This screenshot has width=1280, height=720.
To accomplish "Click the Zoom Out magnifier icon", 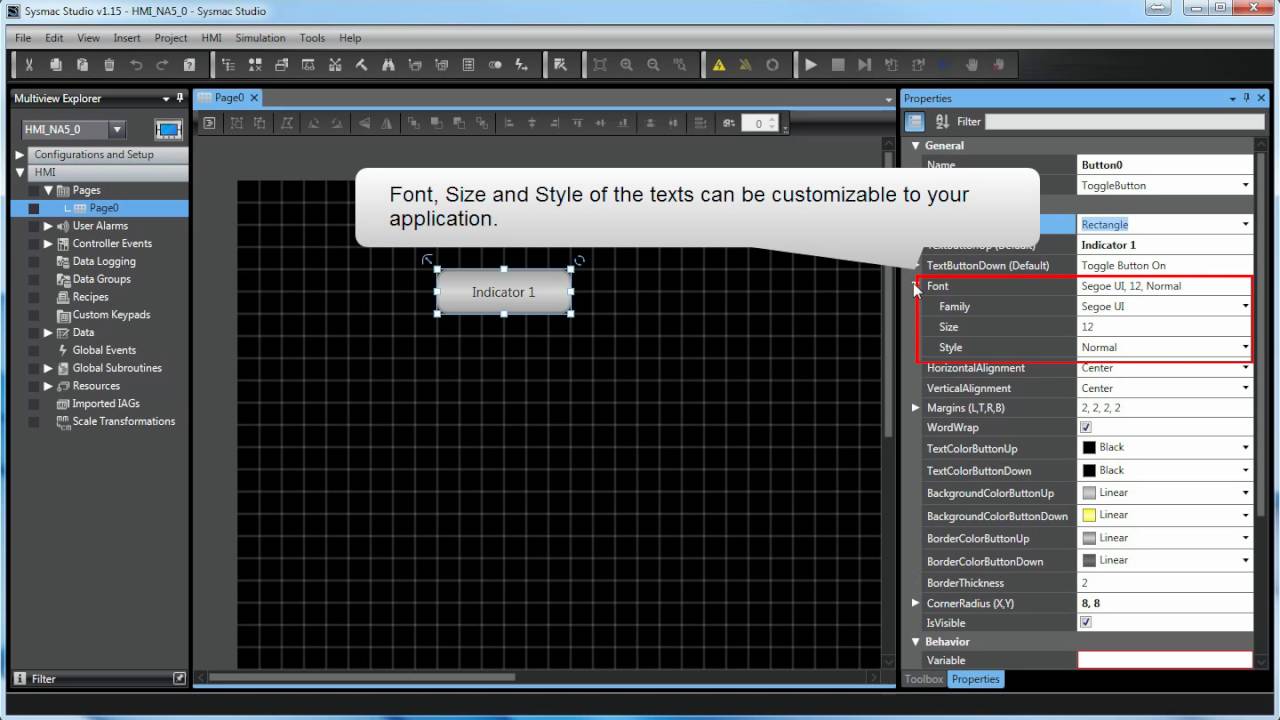I will coord(653,65).
